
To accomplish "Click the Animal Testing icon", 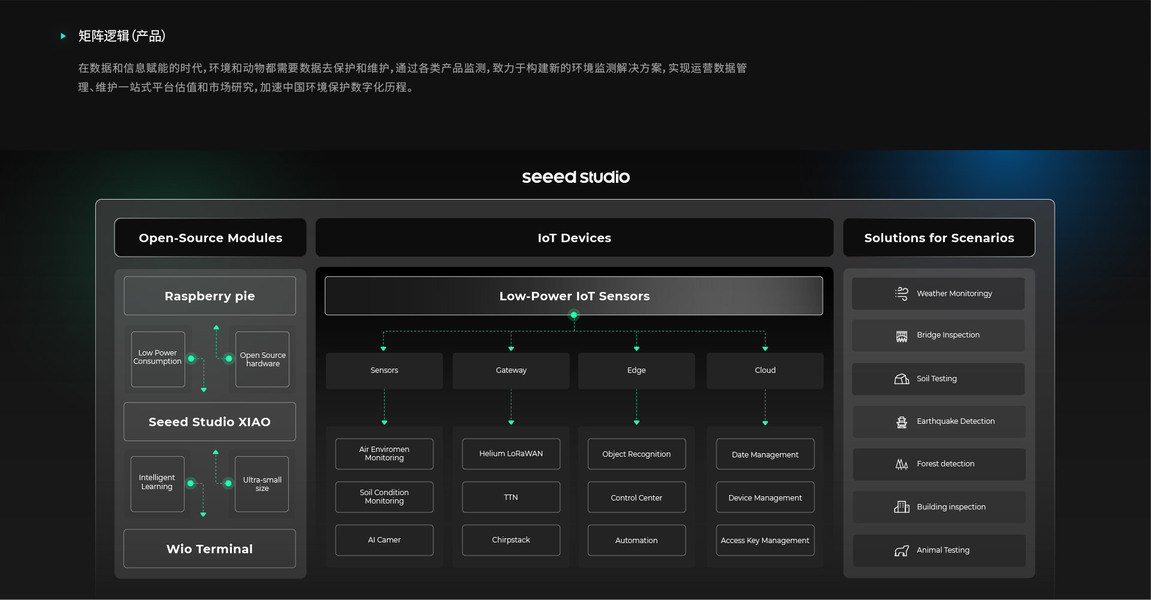I will [x=901, y=550].
